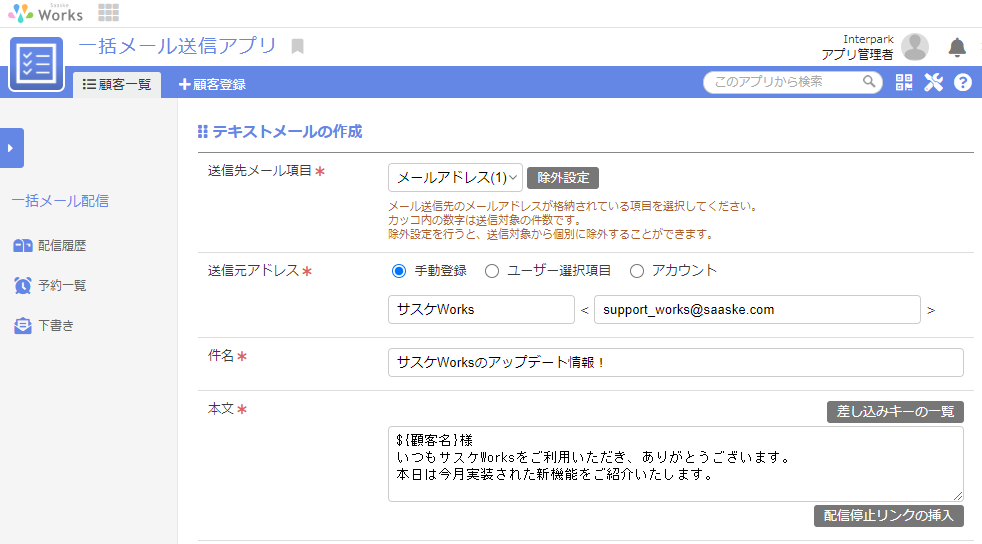Open the app grid launcher icon

pos(108,13)
